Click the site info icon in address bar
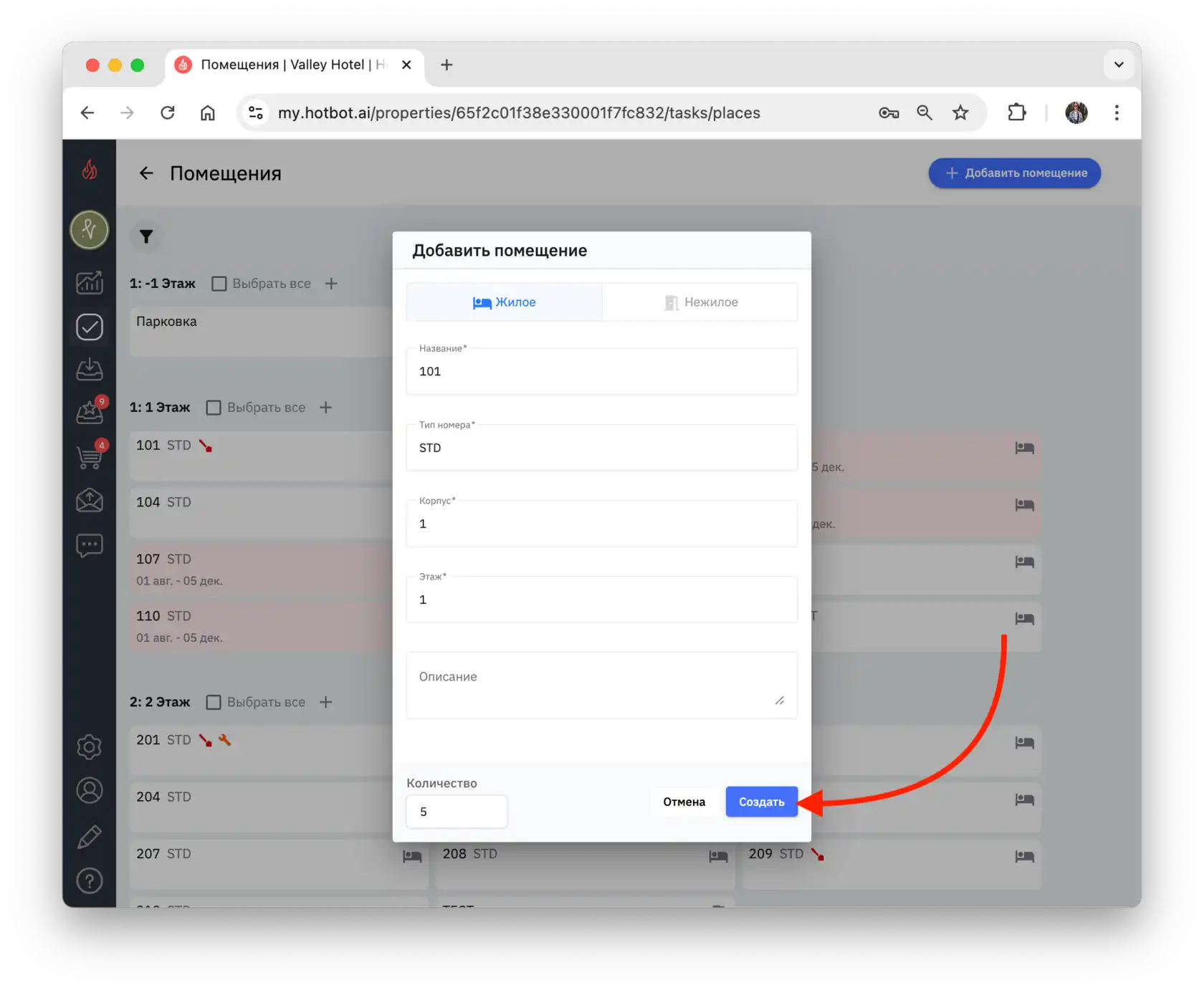 pos(256,112)
